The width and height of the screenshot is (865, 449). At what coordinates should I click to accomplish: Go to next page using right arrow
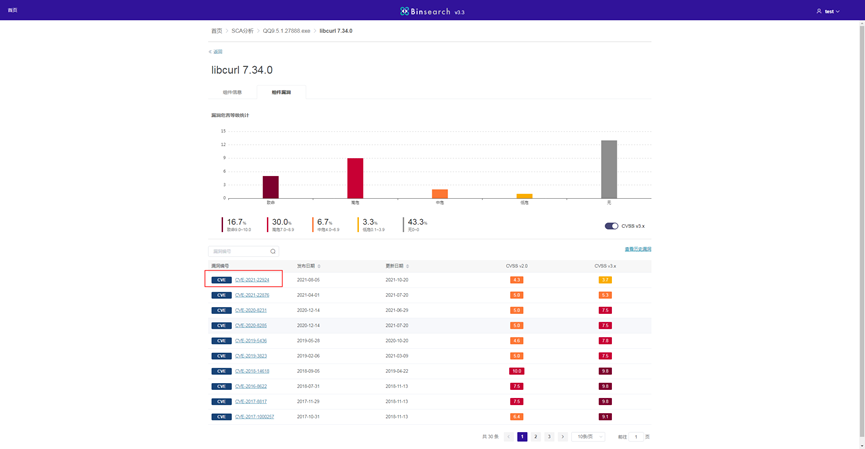[563, 437]
